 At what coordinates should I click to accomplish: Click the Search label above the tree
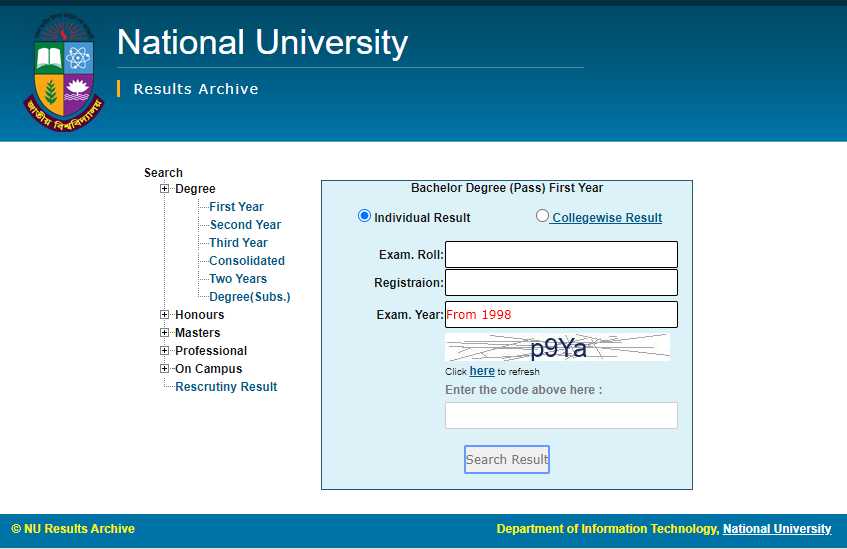[x=163, y=173]
